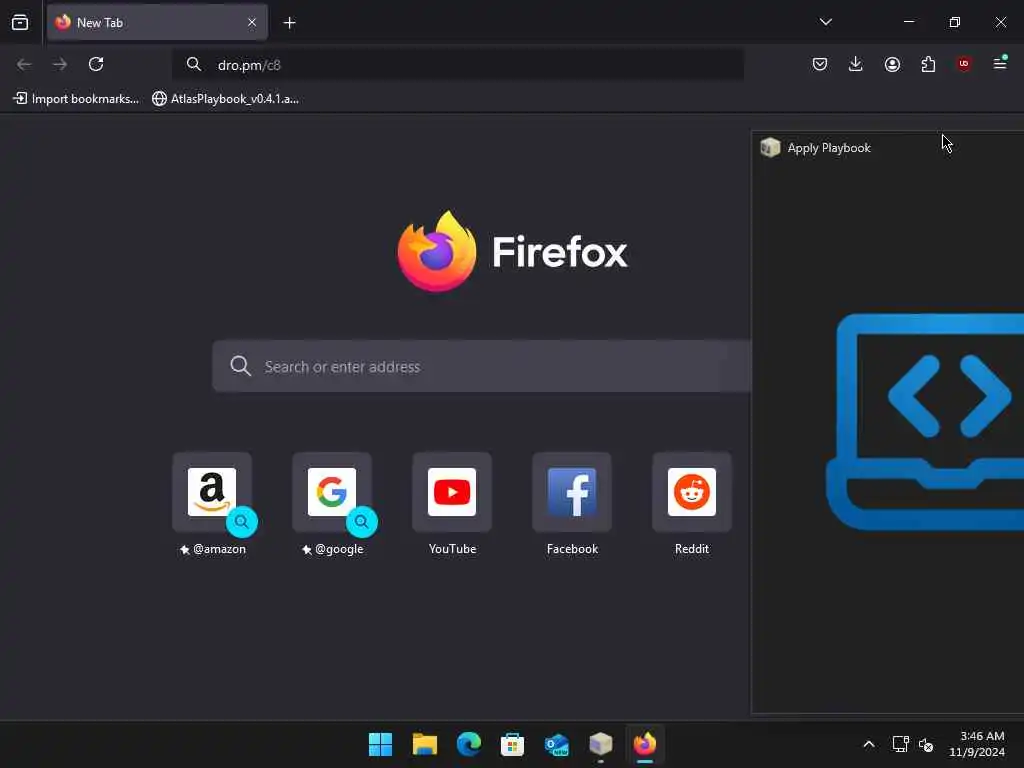Select the New Tab tab
Image resolution: width=1024 pixels, height=768 pixels.
(157, 23)
